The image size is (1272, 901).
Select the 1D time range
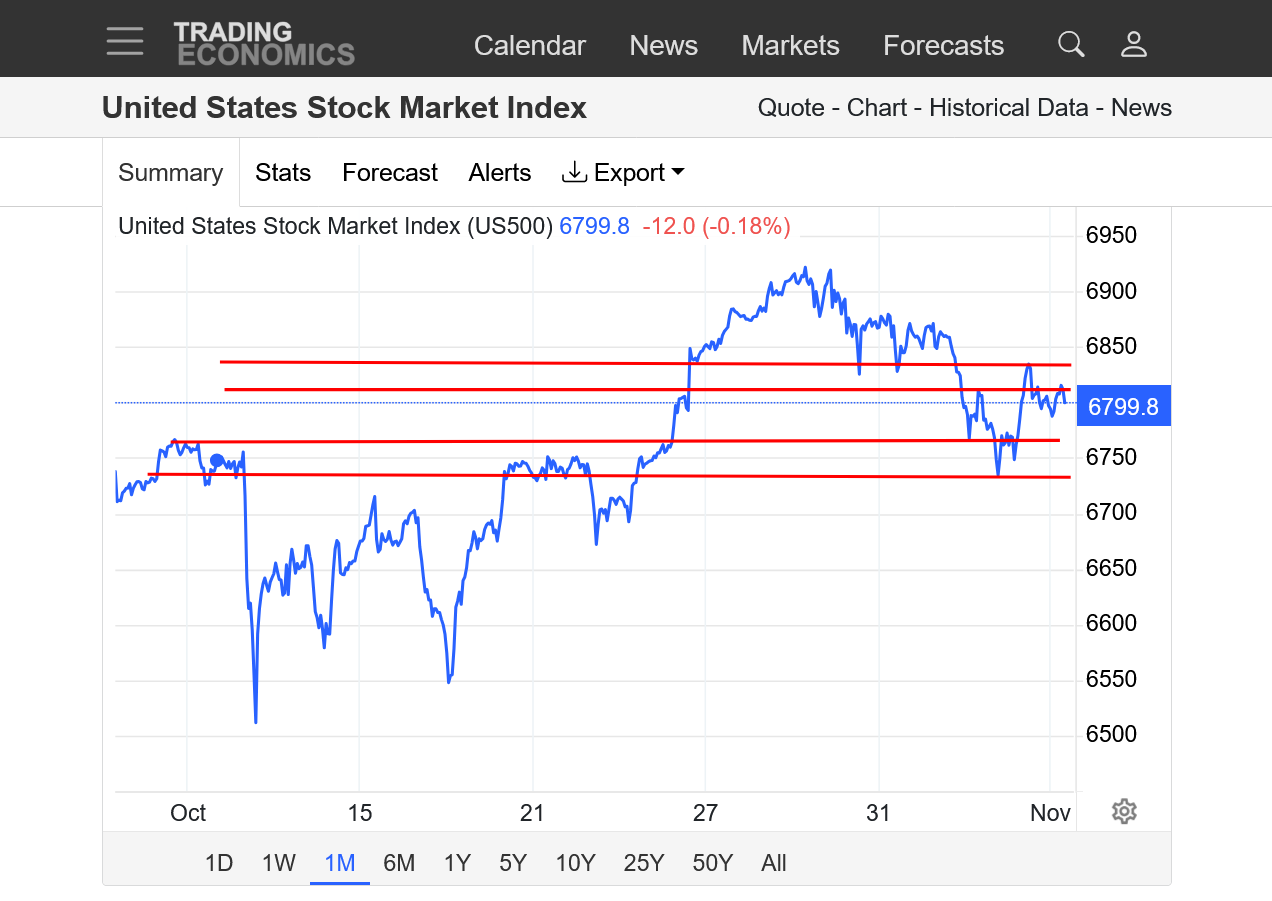pyautogui.click(x=219, y=863)
